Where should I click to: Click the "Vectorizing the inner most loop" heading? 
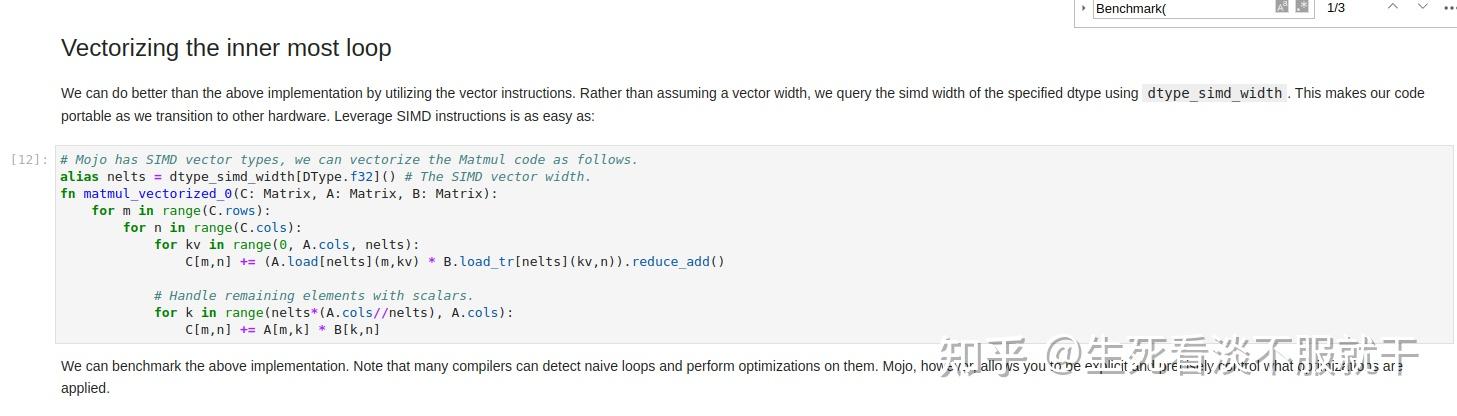(226, 48)
